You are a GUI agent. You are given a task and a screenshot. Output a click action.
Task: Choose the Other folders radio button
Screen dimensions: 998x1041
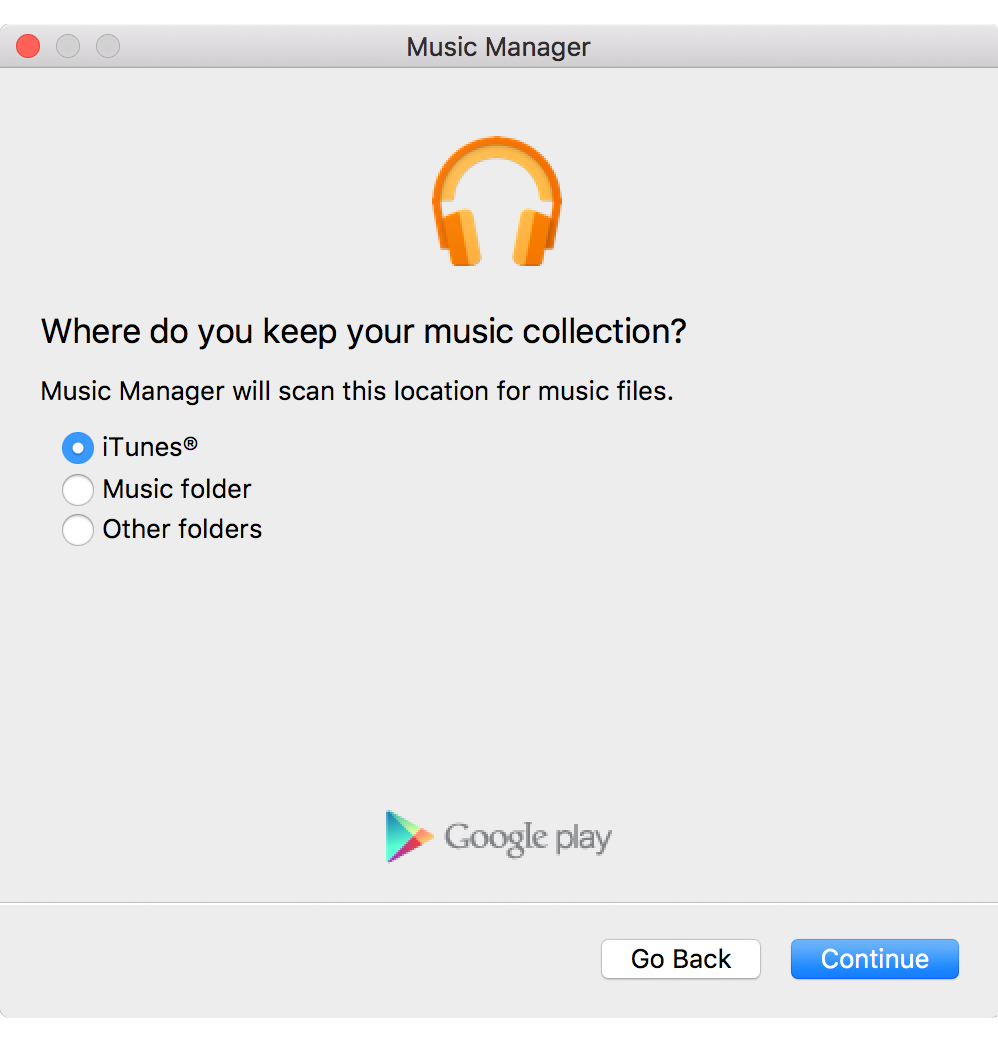tap(78, 530)
